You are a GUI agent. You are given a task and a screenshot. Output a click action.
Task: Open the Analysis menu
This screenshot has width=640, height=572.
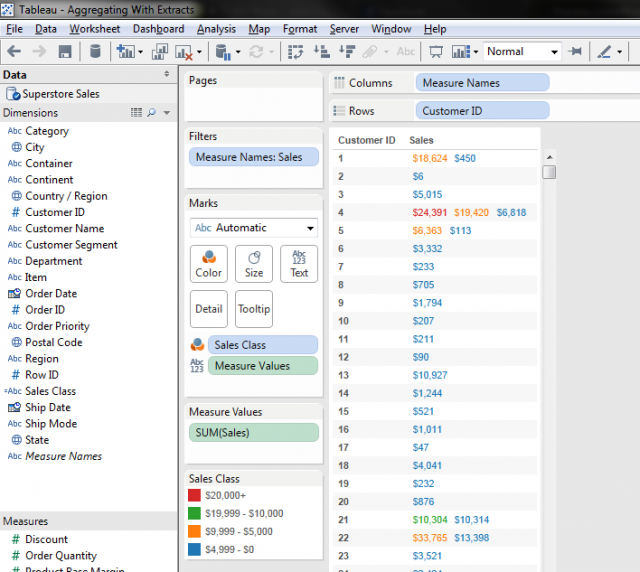point(216,29)
